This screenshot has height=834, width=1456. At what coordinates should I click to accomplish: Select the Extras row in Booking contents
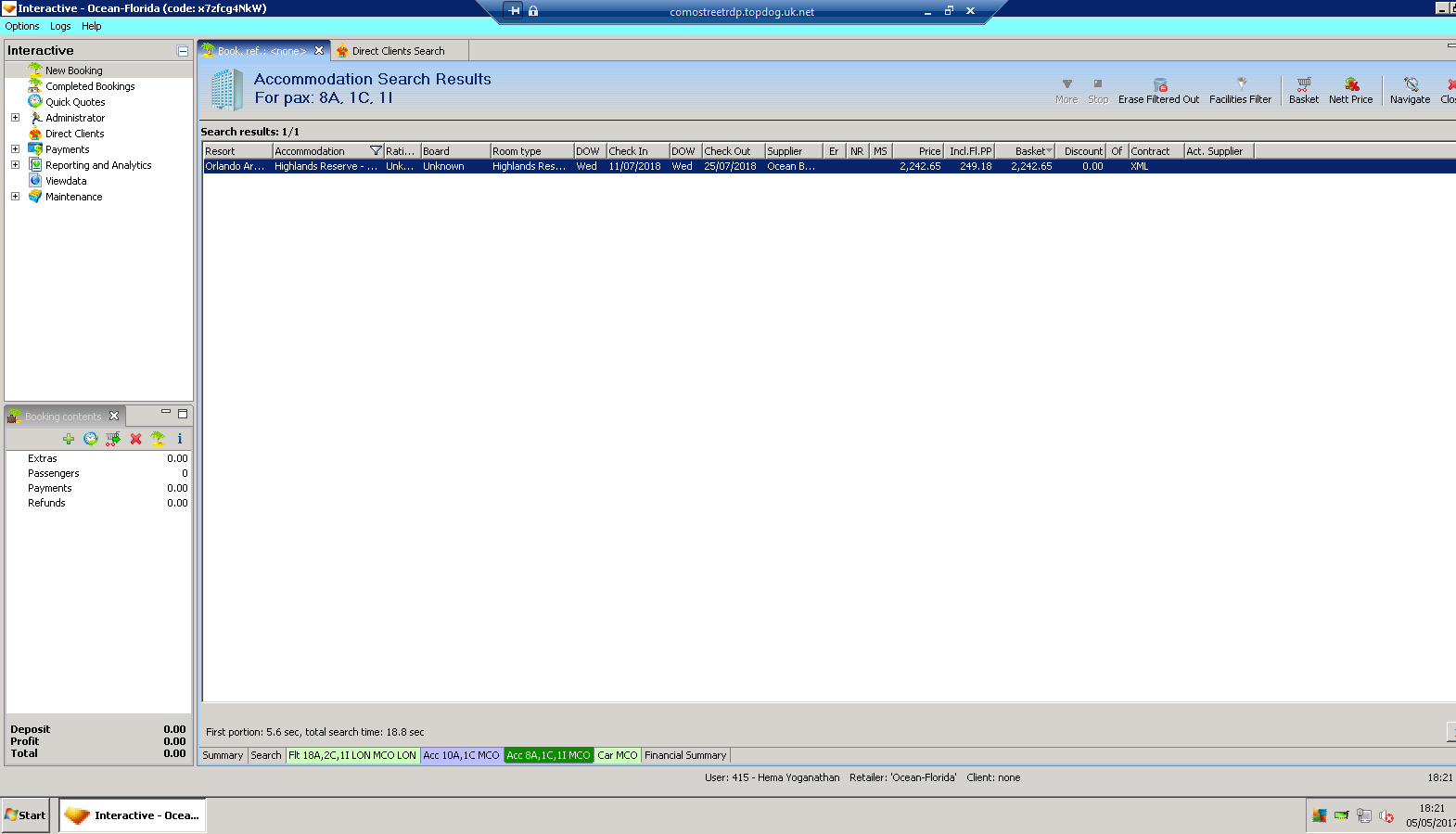[x=98, y=458]
